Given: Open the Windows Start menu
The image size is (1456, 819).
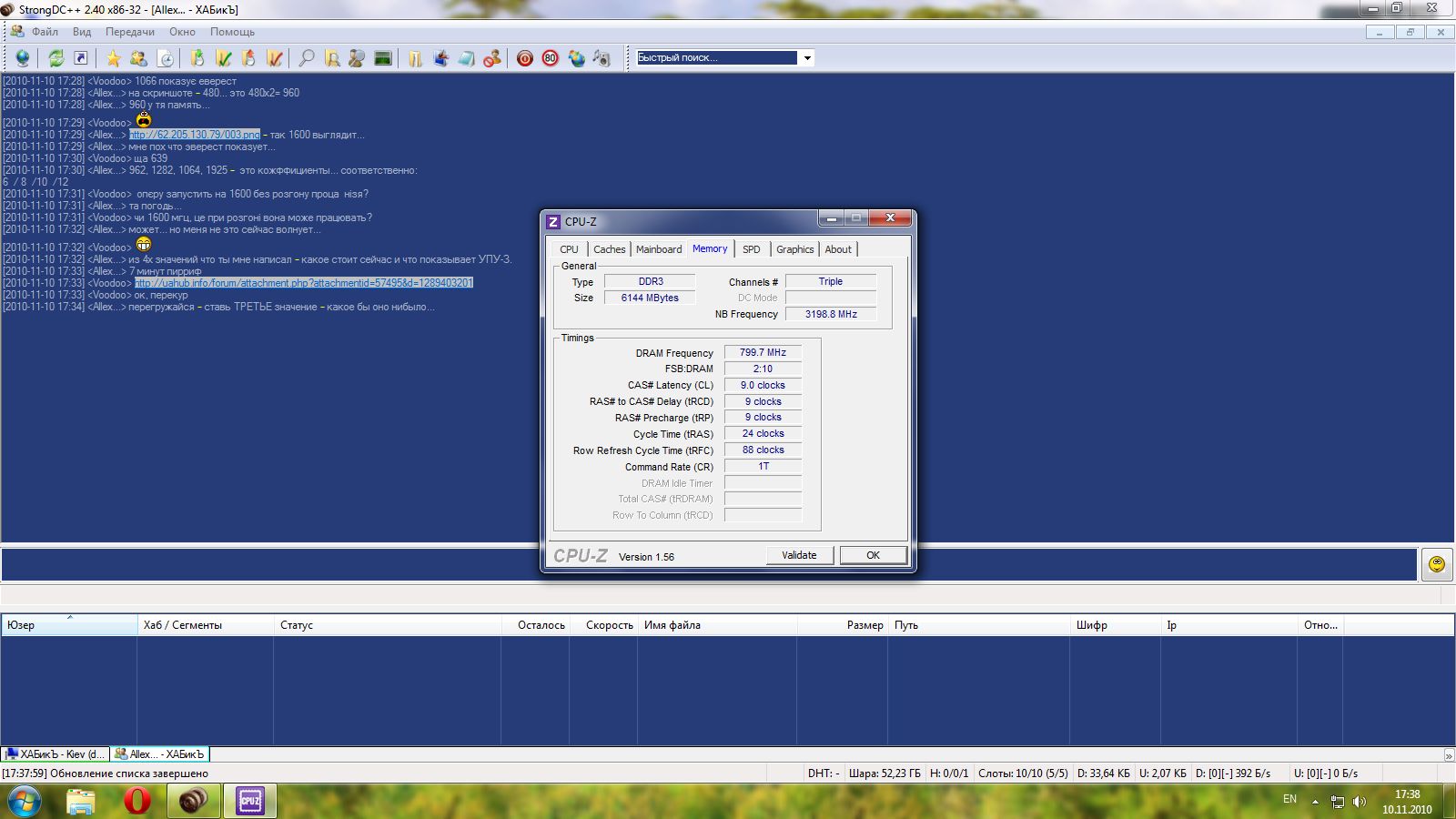Looking at the screenshot, I should (24, 802).
